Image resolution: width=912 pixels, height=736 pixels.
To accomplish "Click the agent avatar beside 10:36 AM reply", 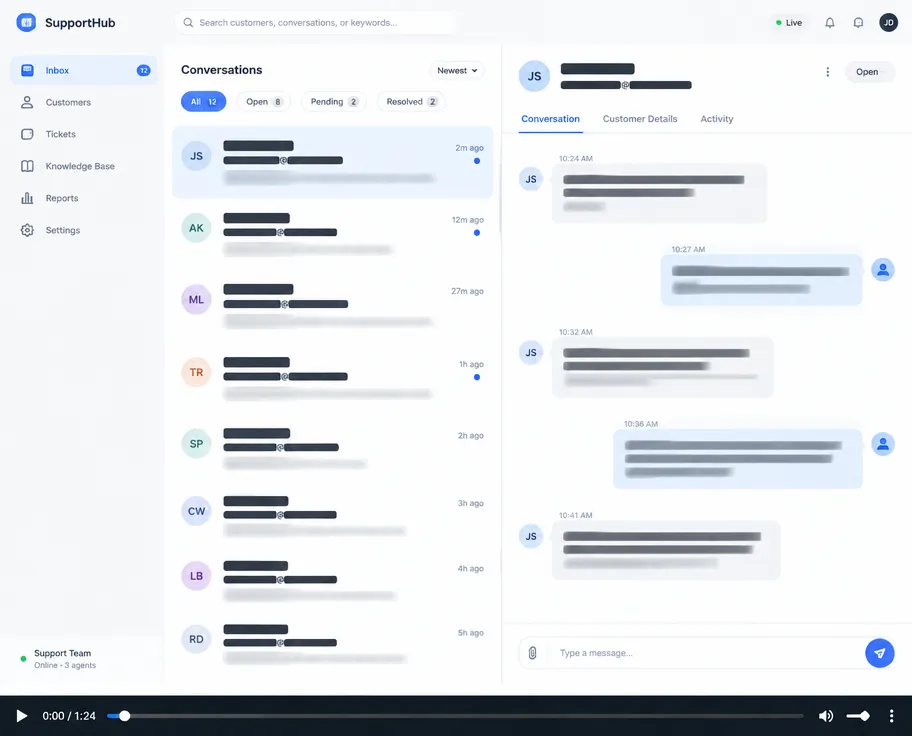I will coord(883,445).
